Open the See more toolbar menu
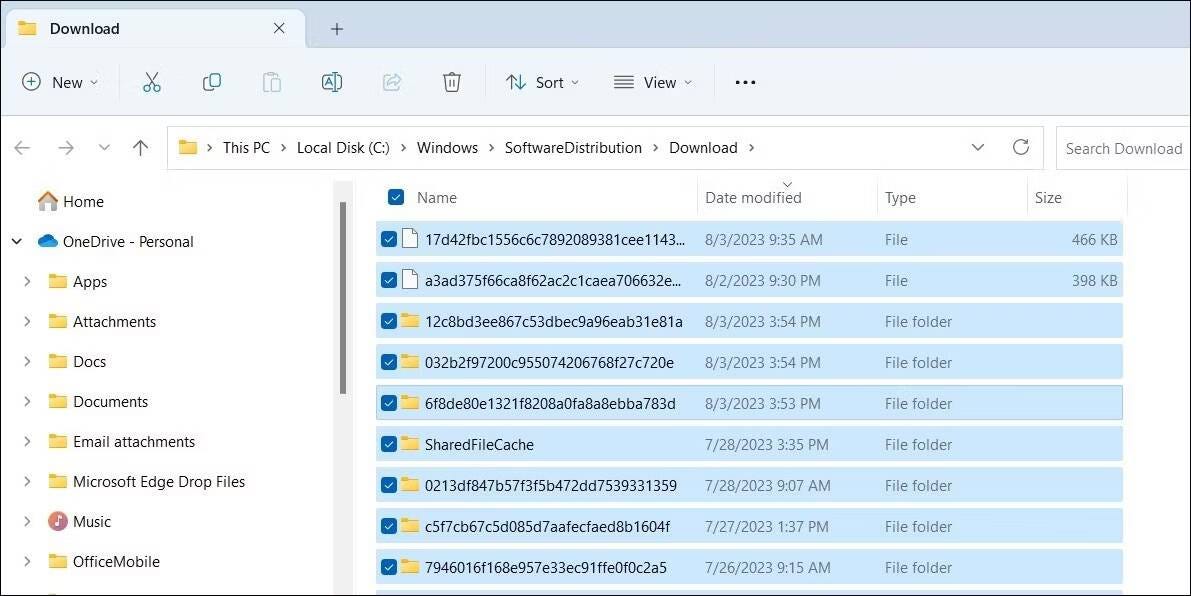1191x596 pixels. tap(744, 82)
